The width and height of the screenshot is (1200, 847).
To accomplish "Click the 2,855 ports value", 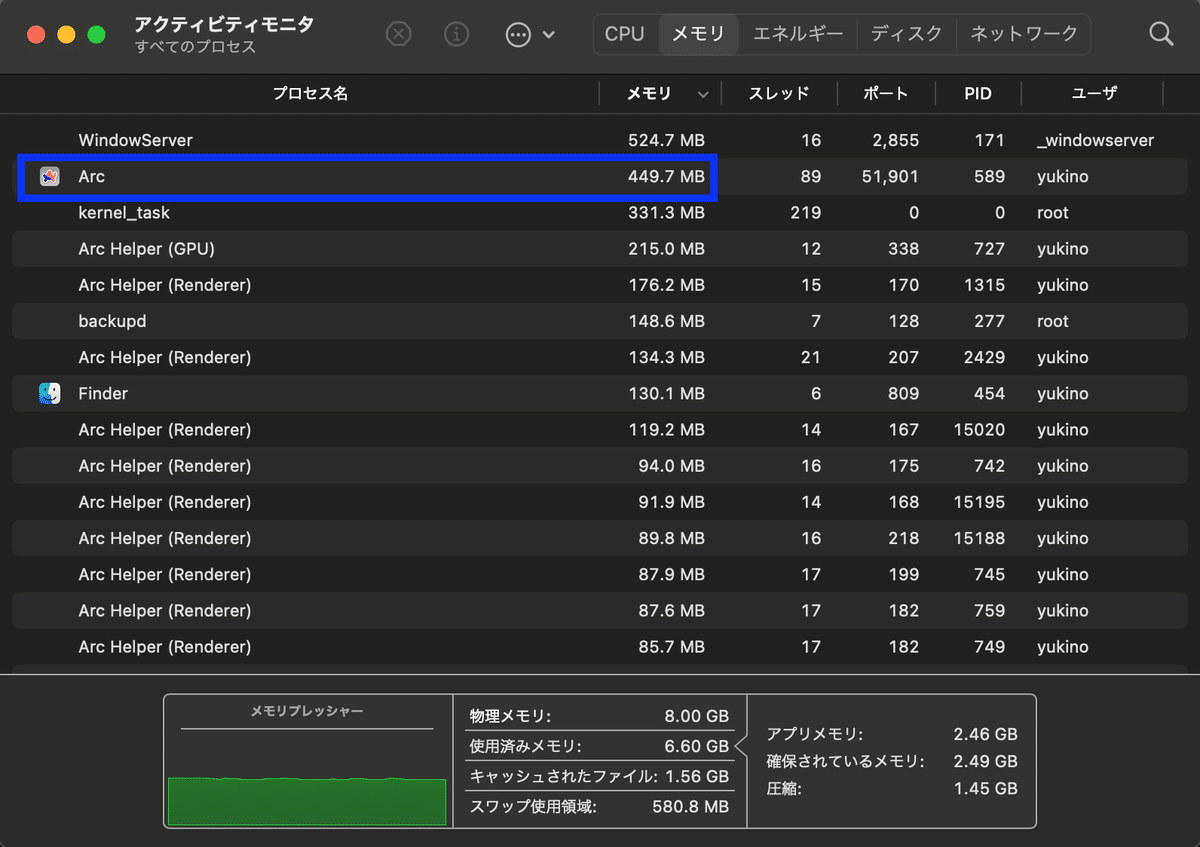I will (x=895, y=141).
